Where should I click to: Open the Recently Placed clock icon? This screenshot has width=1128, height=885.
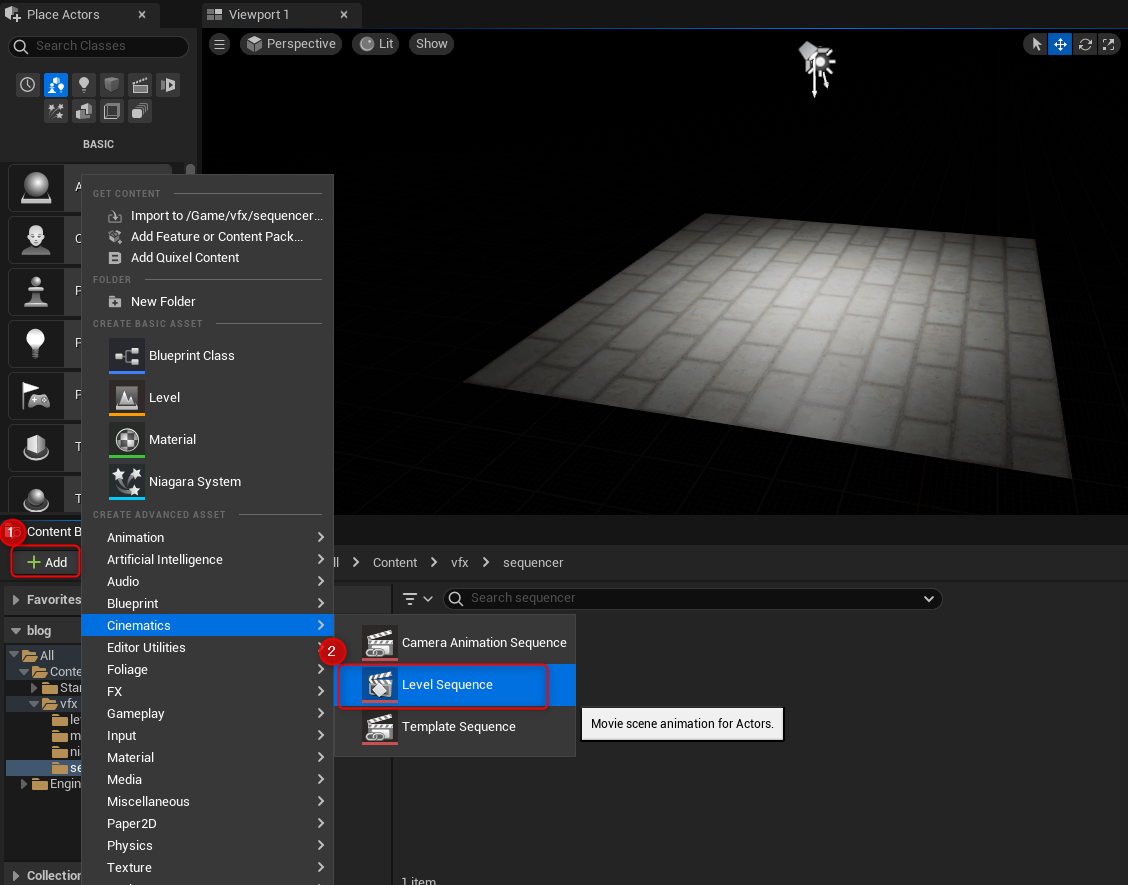(x=28, y=85)
